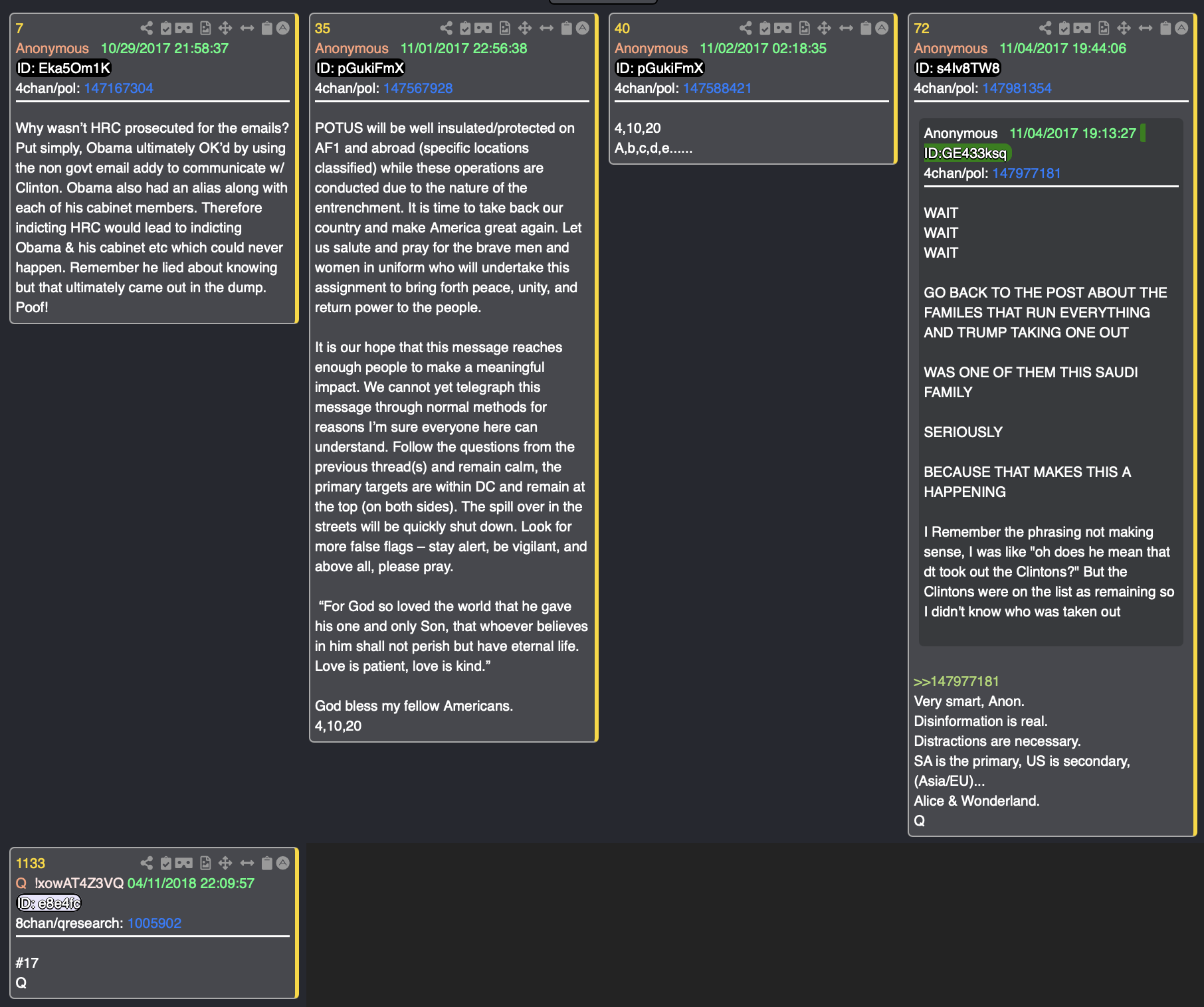Click the four-way move icon on post 40
The height and width of the screenshot is (1007, 1204).
coord(825,28)
